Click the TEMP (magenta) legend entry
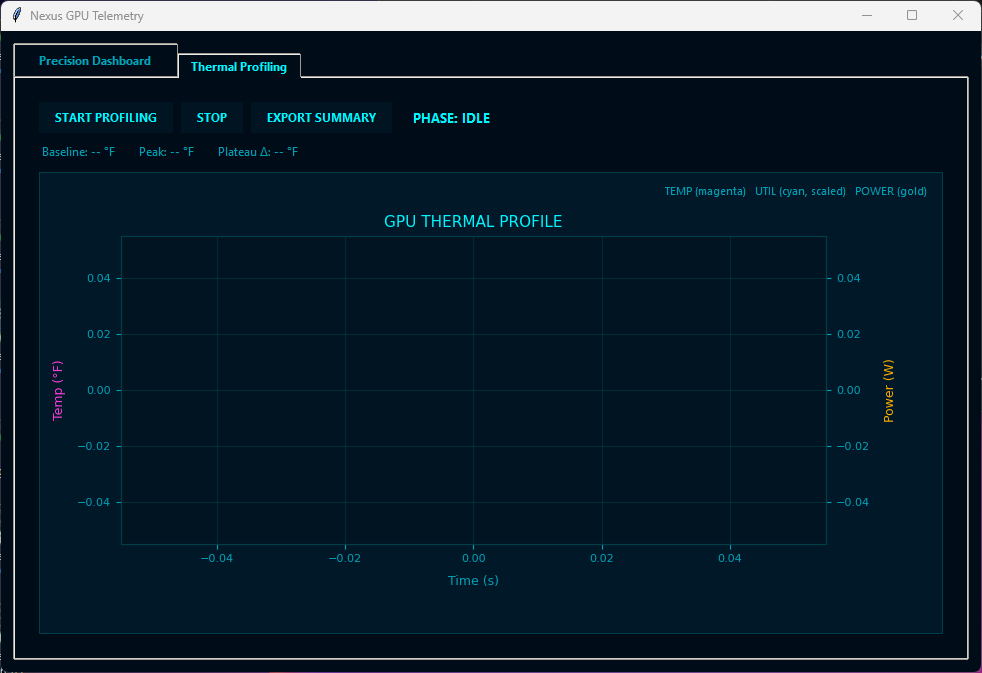This screenshot has height=673, width=982. tap(705, 191)
